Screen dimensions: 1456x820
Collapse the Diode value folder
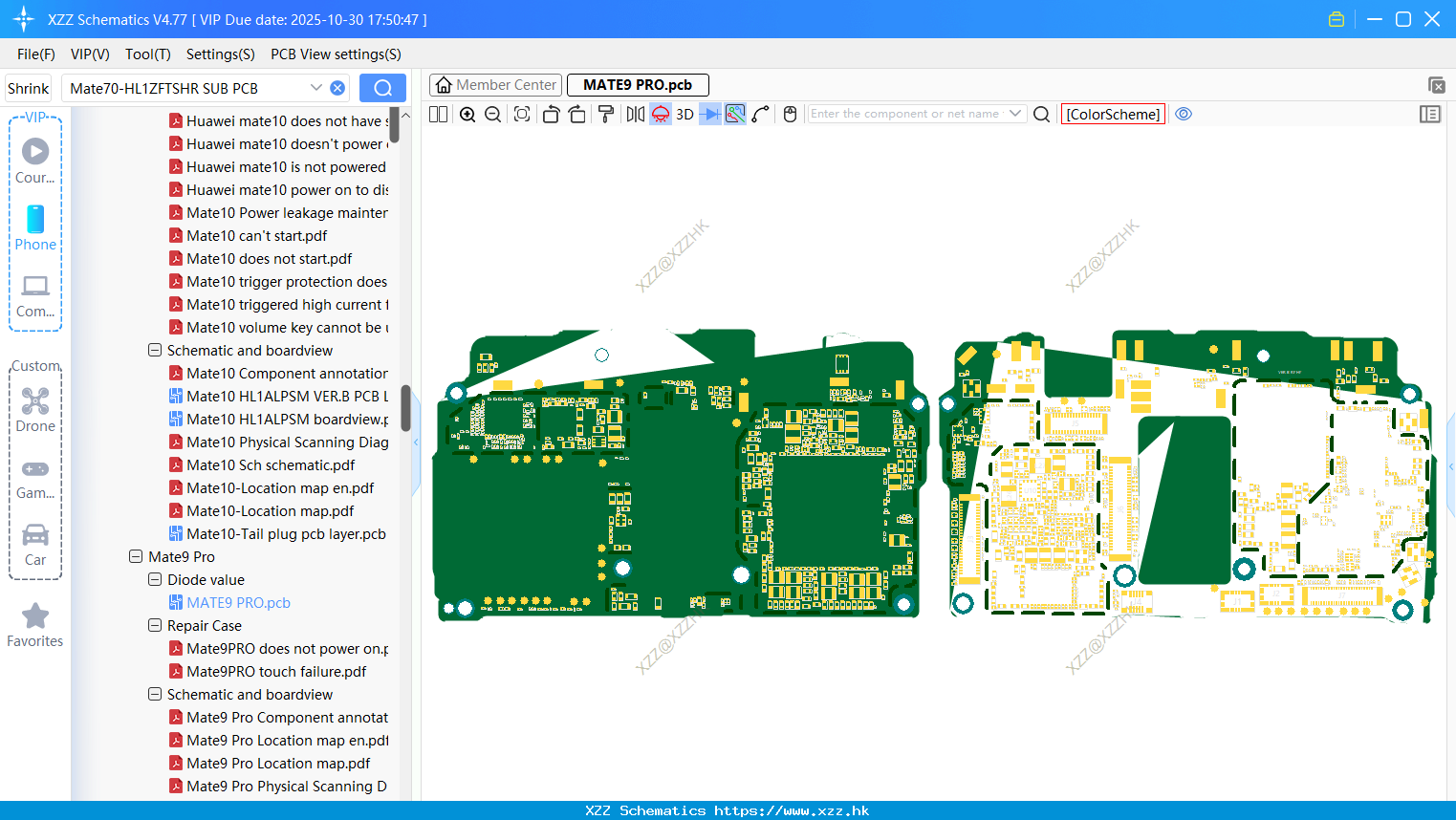click(155, 579)
